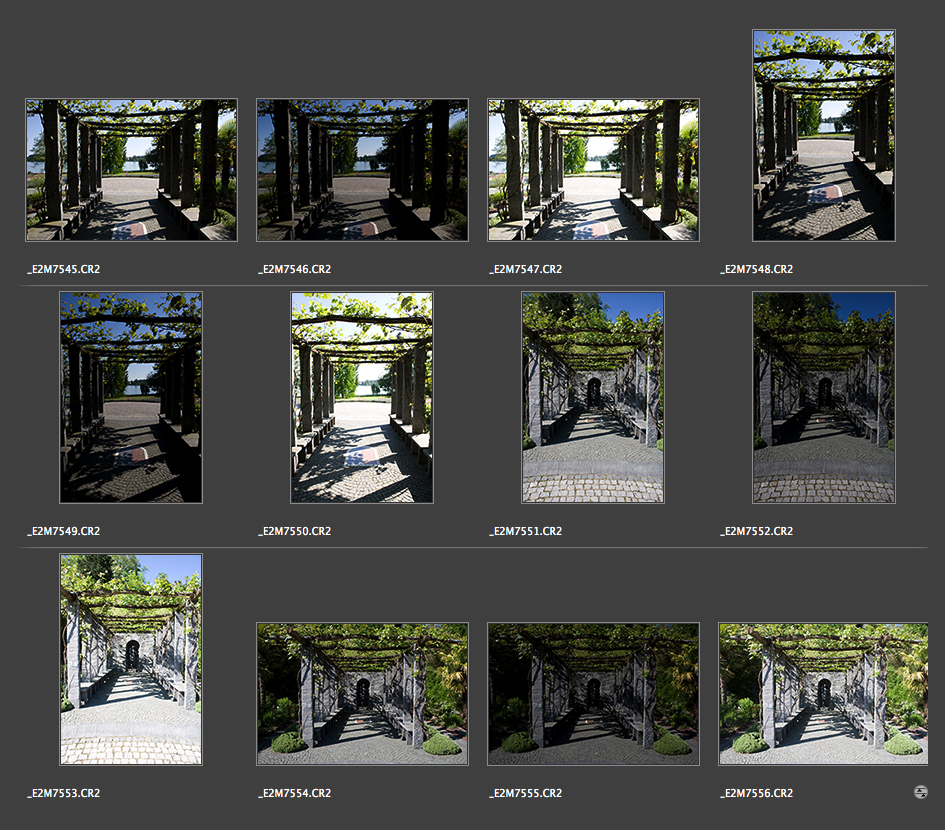
Task: Pick the bright portrait image _E2M7553.CR2
Action: point(131,660)
